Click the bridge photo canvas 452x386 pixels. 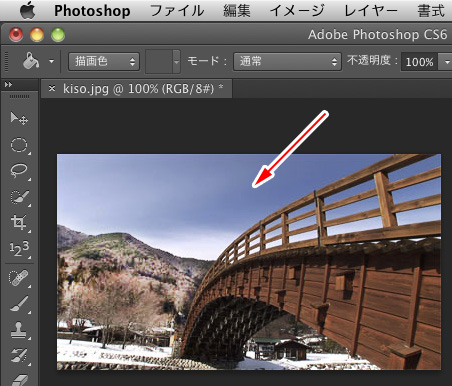249,262
